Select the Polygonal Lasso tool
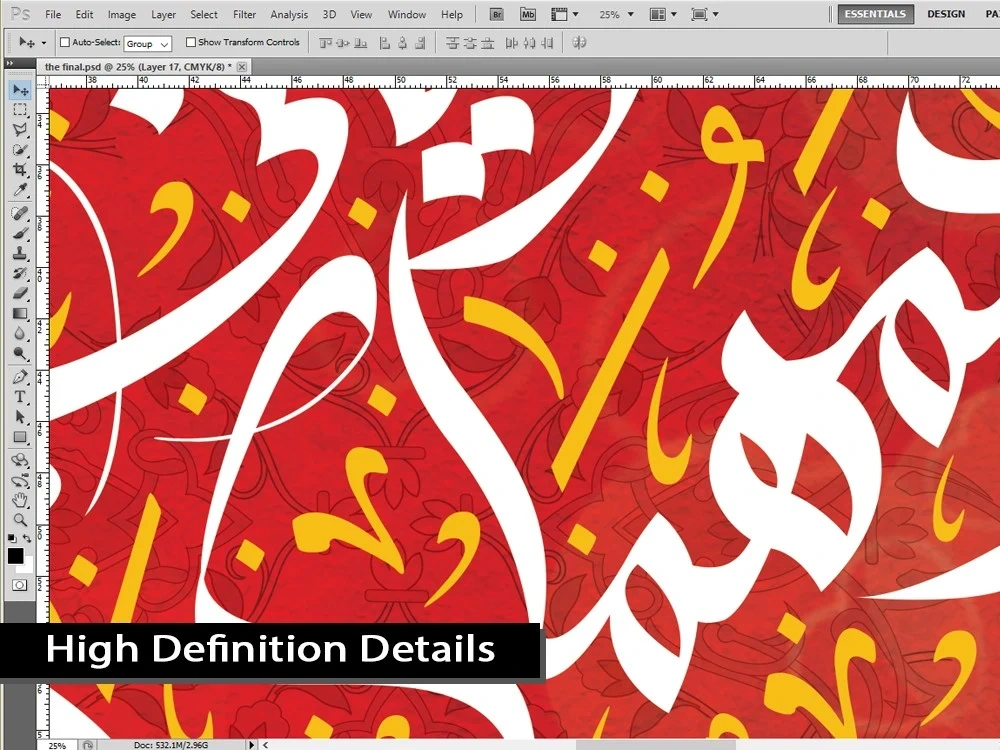1000x750 pixels. (20, 129)
